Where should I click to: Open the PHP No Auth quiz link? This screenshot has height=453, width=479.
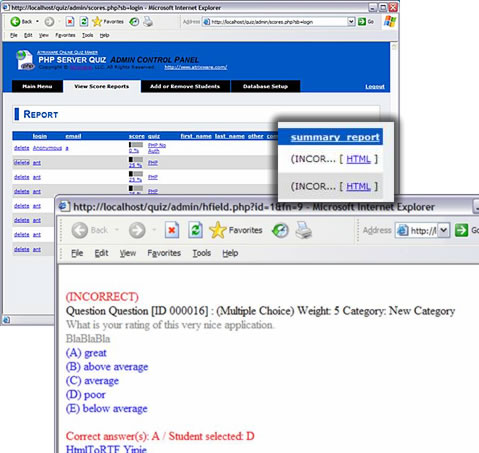(157, 148)
